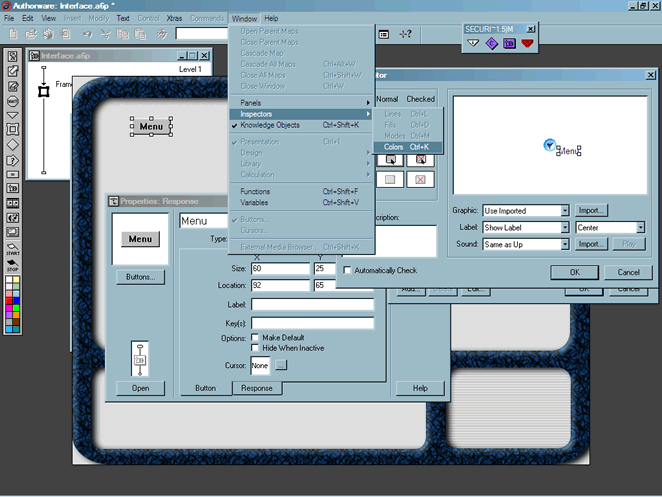Click the Help button in Properties dialog

point(420,388)
